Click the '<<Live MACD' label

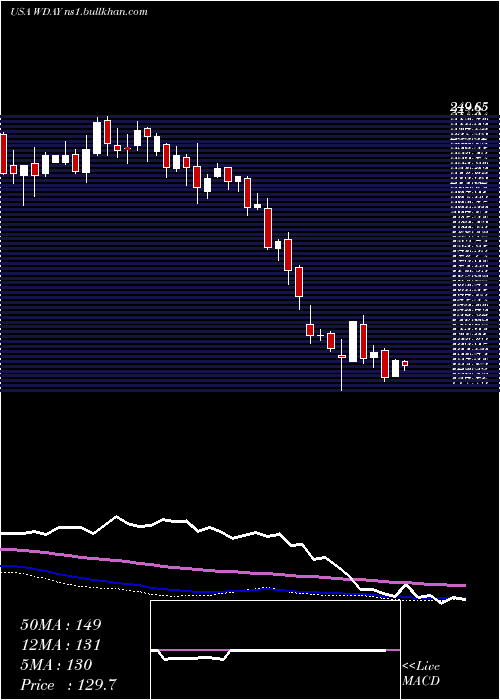pyautogui.click(x=421, y=674)
